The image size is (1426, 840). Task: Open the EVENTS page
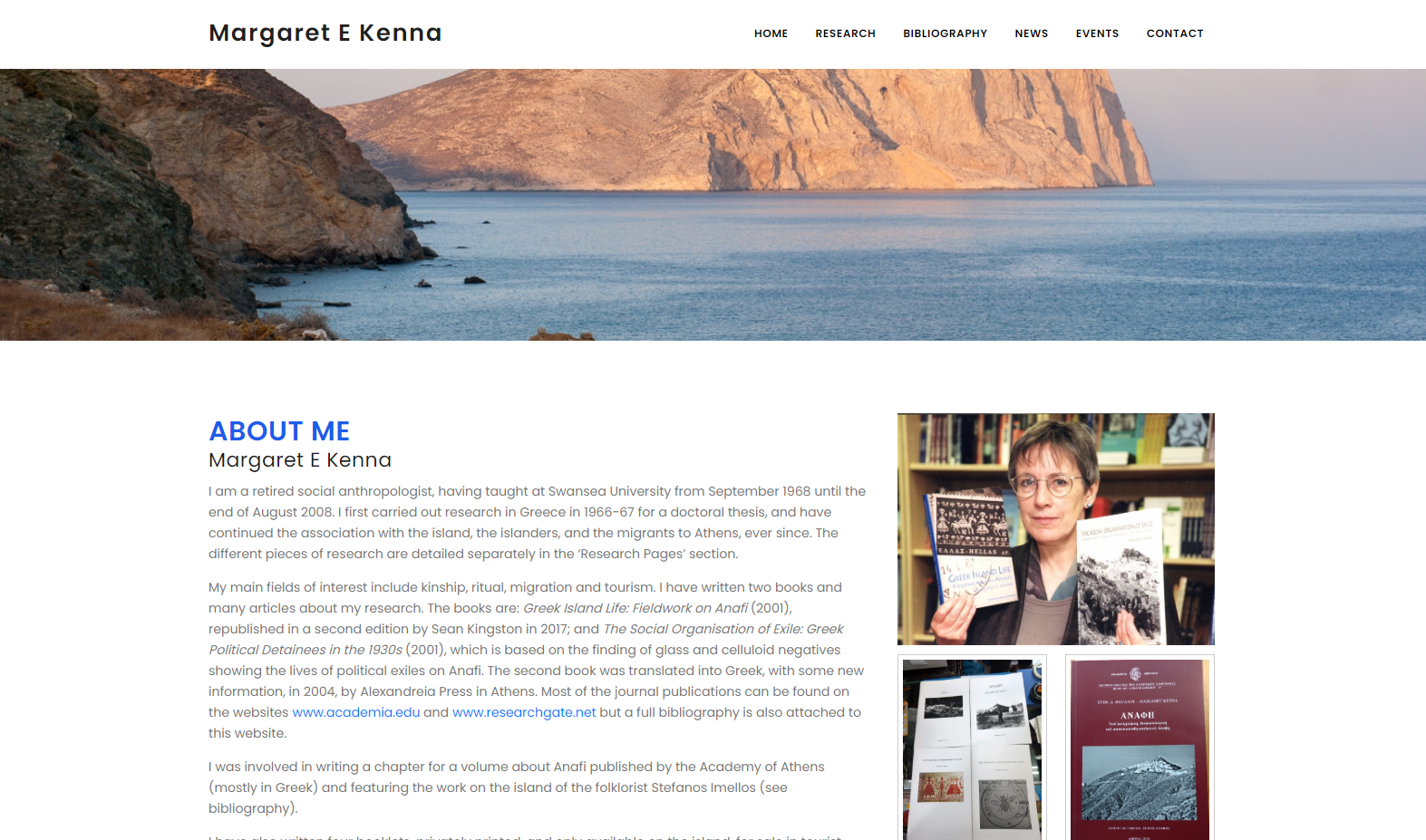pos(1097,34)
